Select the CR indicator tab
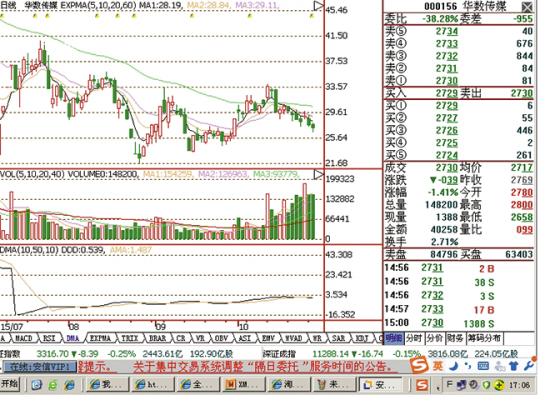The width and height of the screenshot is (550, 412). point(181,338)
